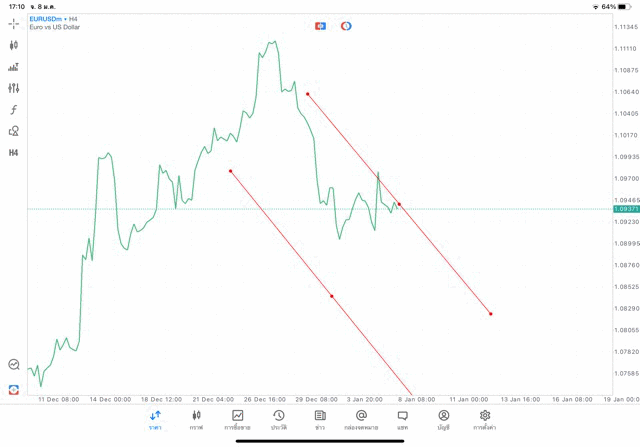Screen dimensions: 640x447
Task: Click the current price label 1.09371
Action: (626, 209)
